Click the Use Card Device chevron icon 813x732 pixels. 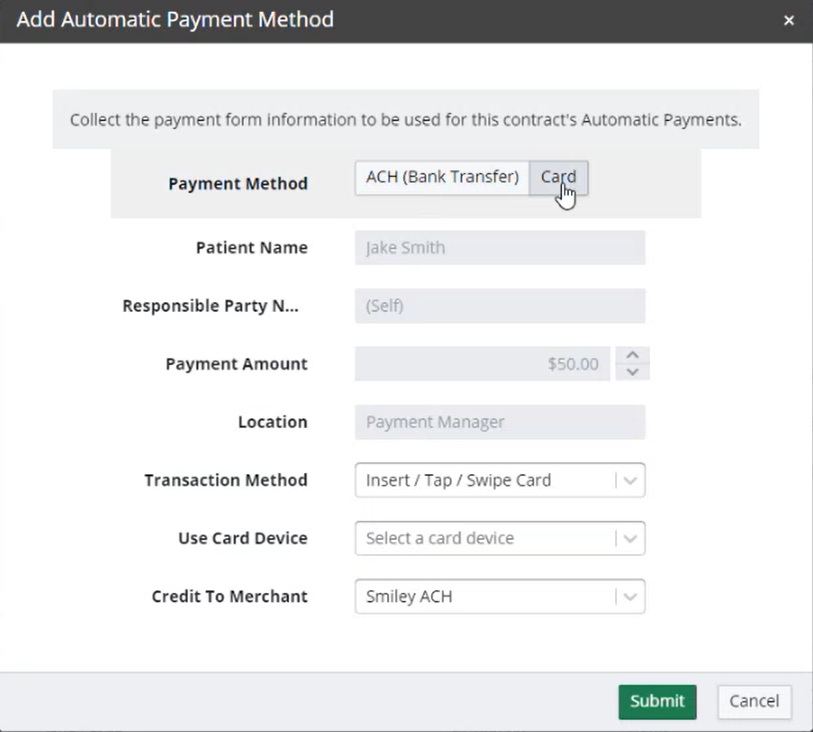pos(631,538)
